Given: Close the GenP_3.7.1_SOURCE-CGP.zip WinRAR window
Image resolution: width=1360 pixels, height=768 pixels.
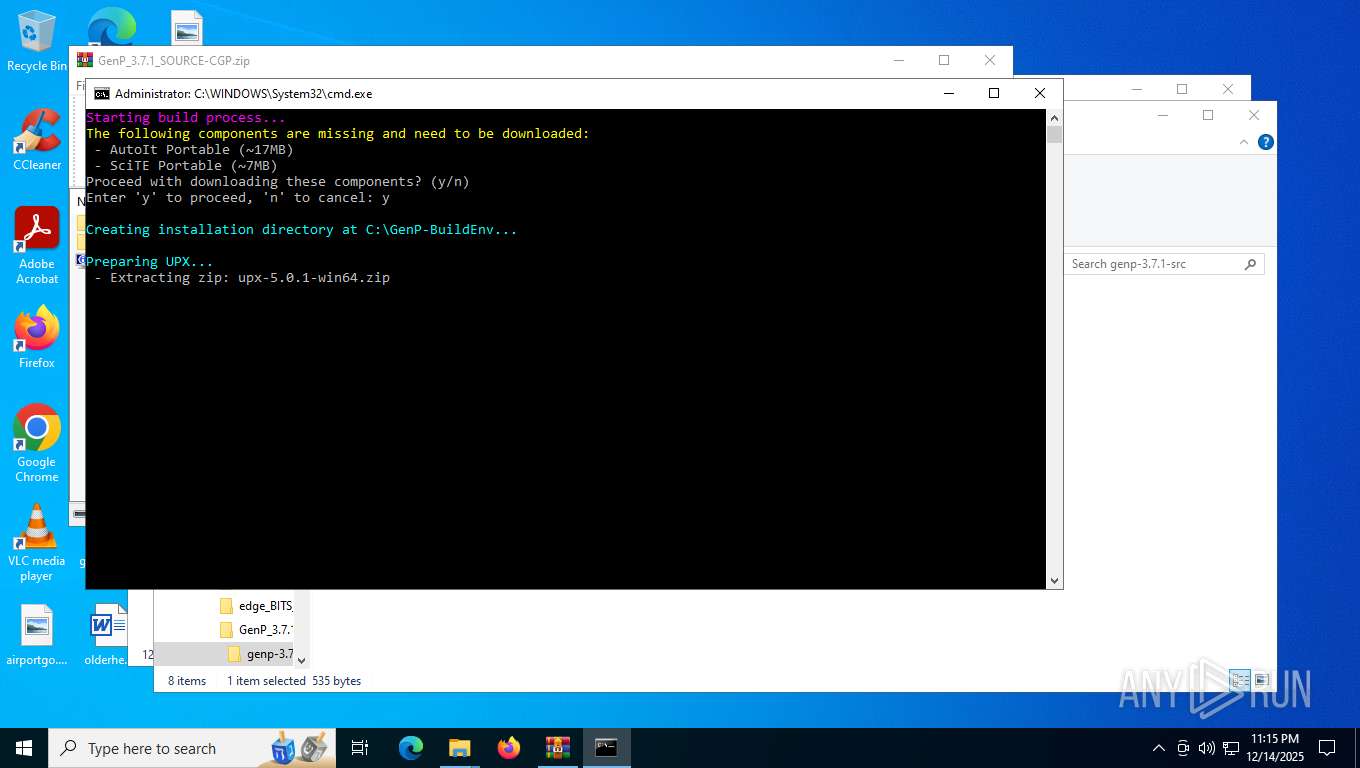Looking at the screenshot, I should pos(990,60).
